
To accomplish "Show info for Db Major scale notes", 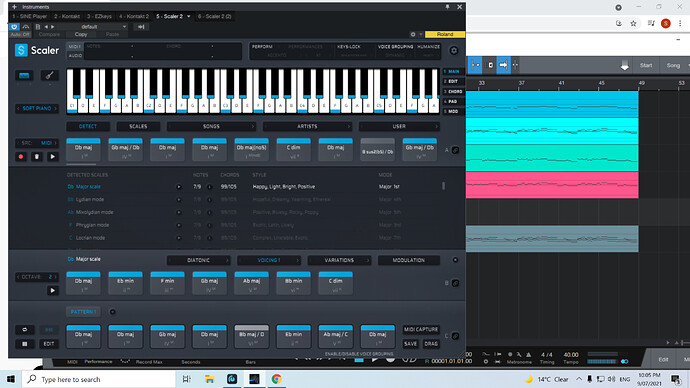I will coord(209,187).
